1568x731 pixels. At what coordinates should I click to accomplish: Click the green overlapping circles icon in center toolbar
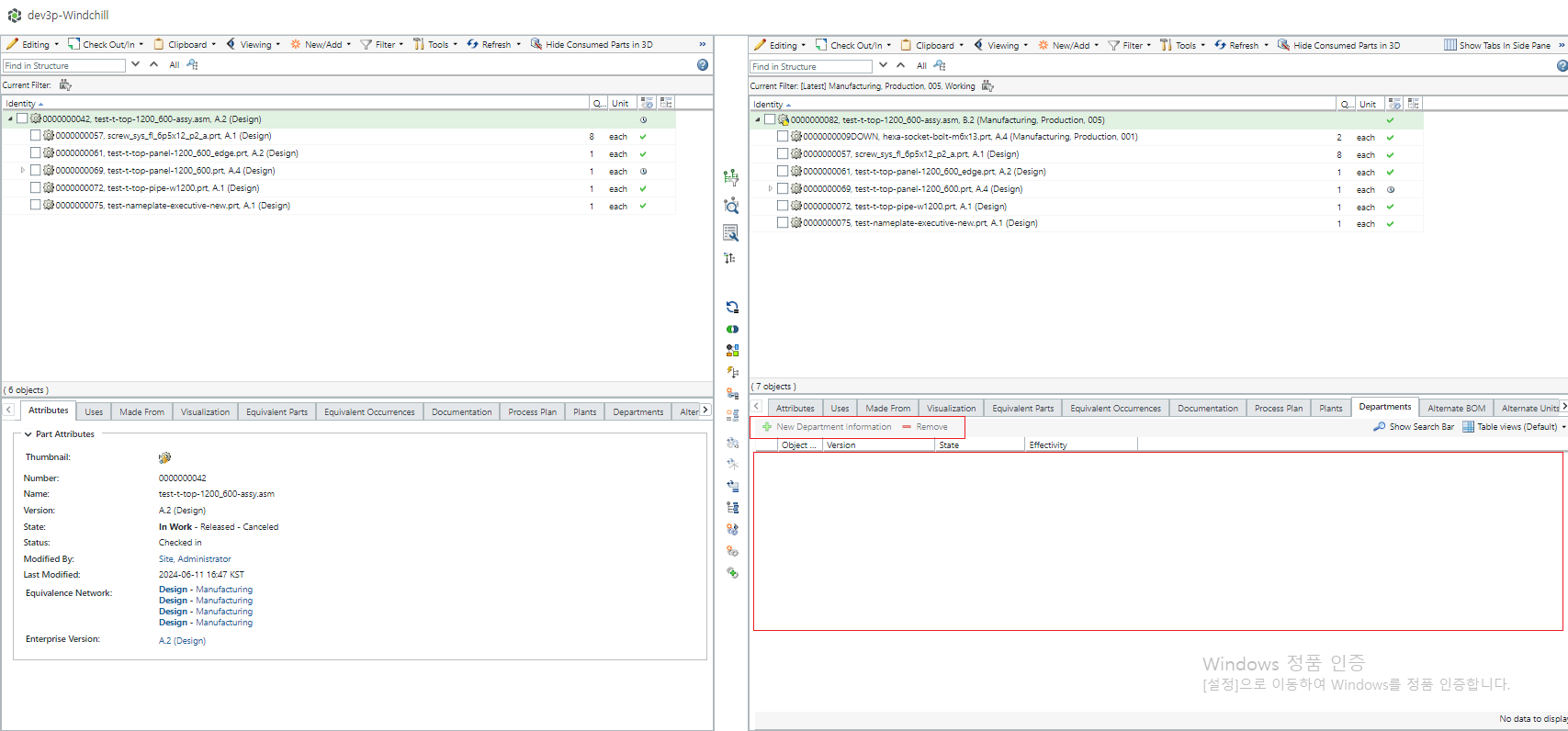pos(732,329)
